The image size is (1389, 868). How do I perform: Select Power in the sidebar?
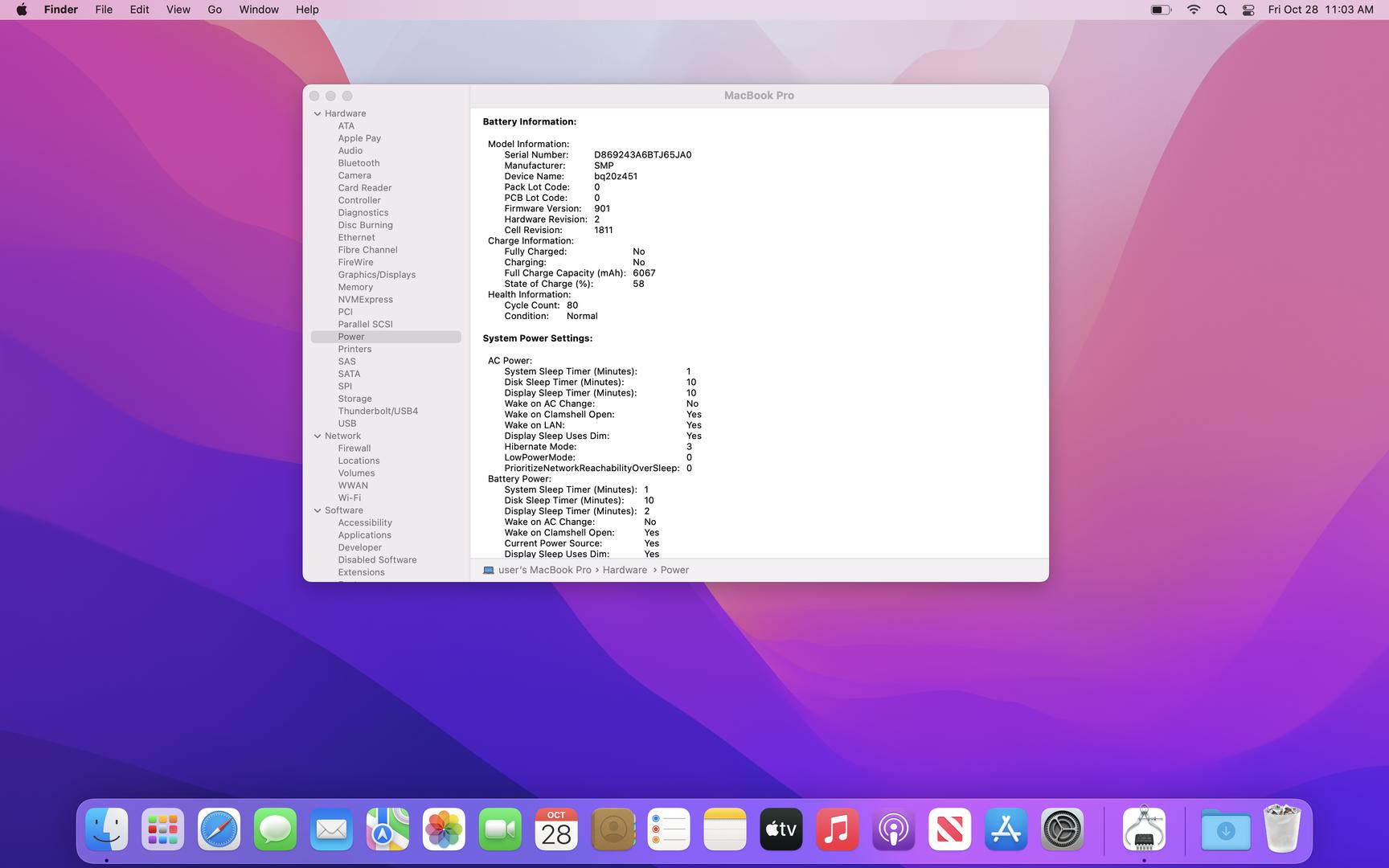[386, 337]
